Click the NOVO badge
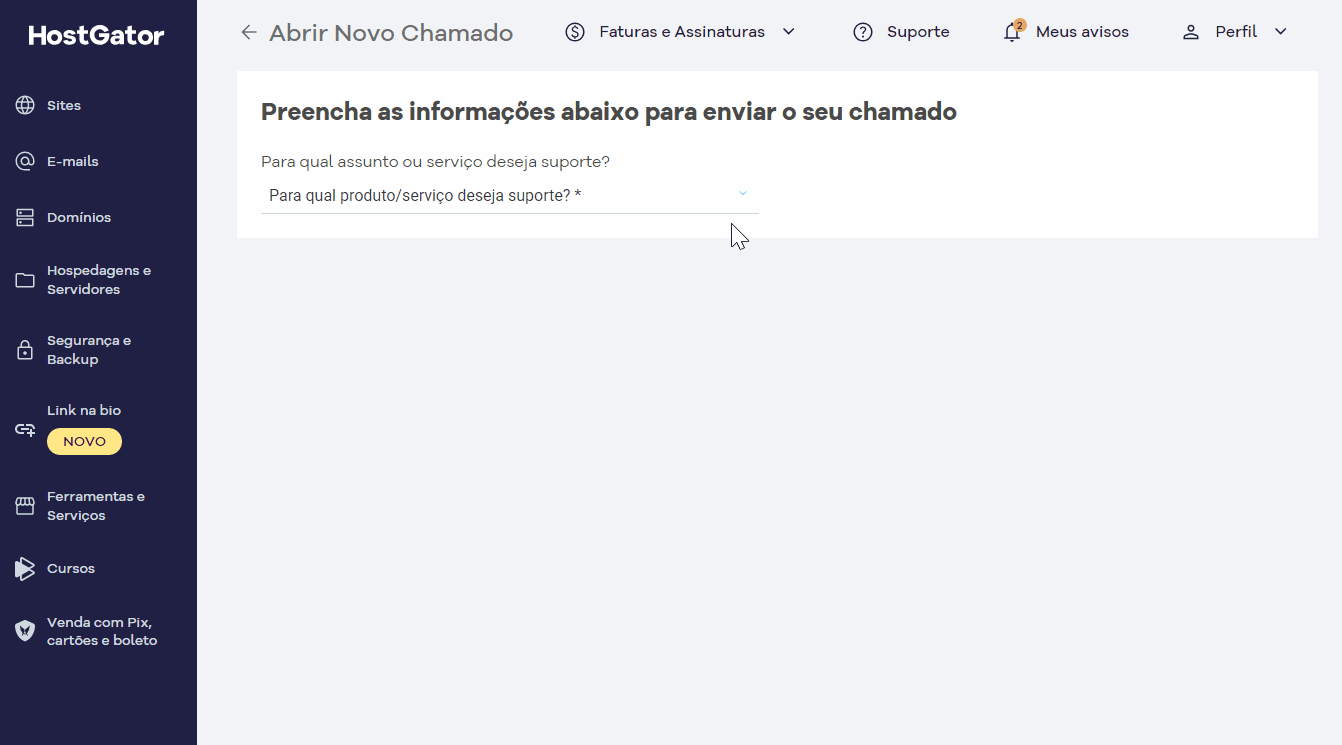1342x745 pixels. click(84, 441)
